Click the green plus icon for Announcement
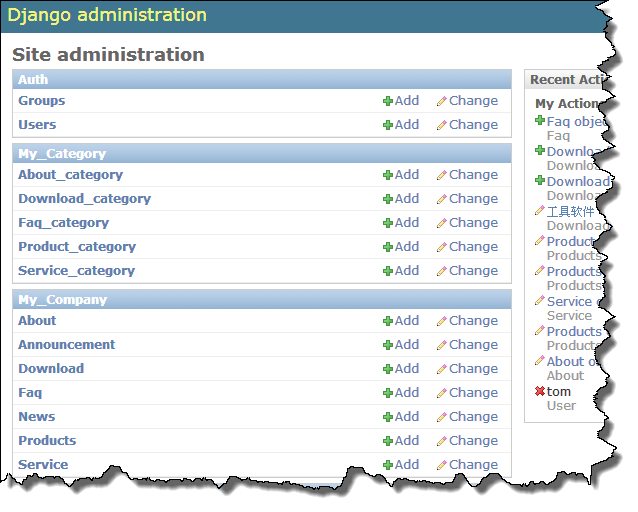 (x=388, y=345)
